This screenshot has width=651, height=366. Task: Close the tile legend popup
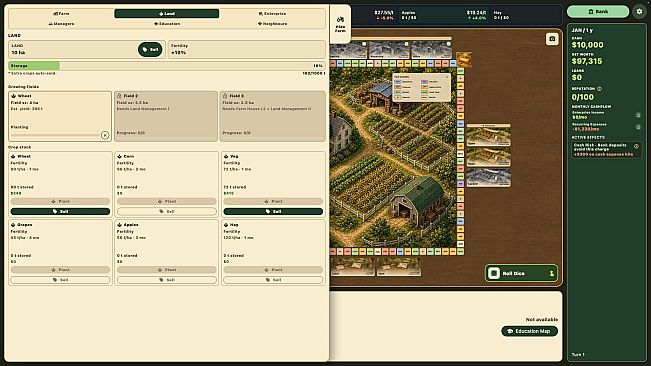[x=447, y=77]
